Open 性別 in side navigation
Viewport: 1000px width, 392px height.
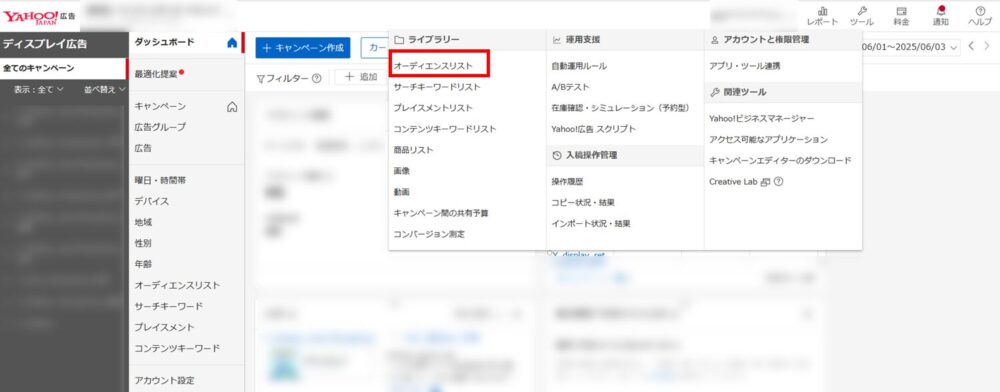click(x=143, y=243)
